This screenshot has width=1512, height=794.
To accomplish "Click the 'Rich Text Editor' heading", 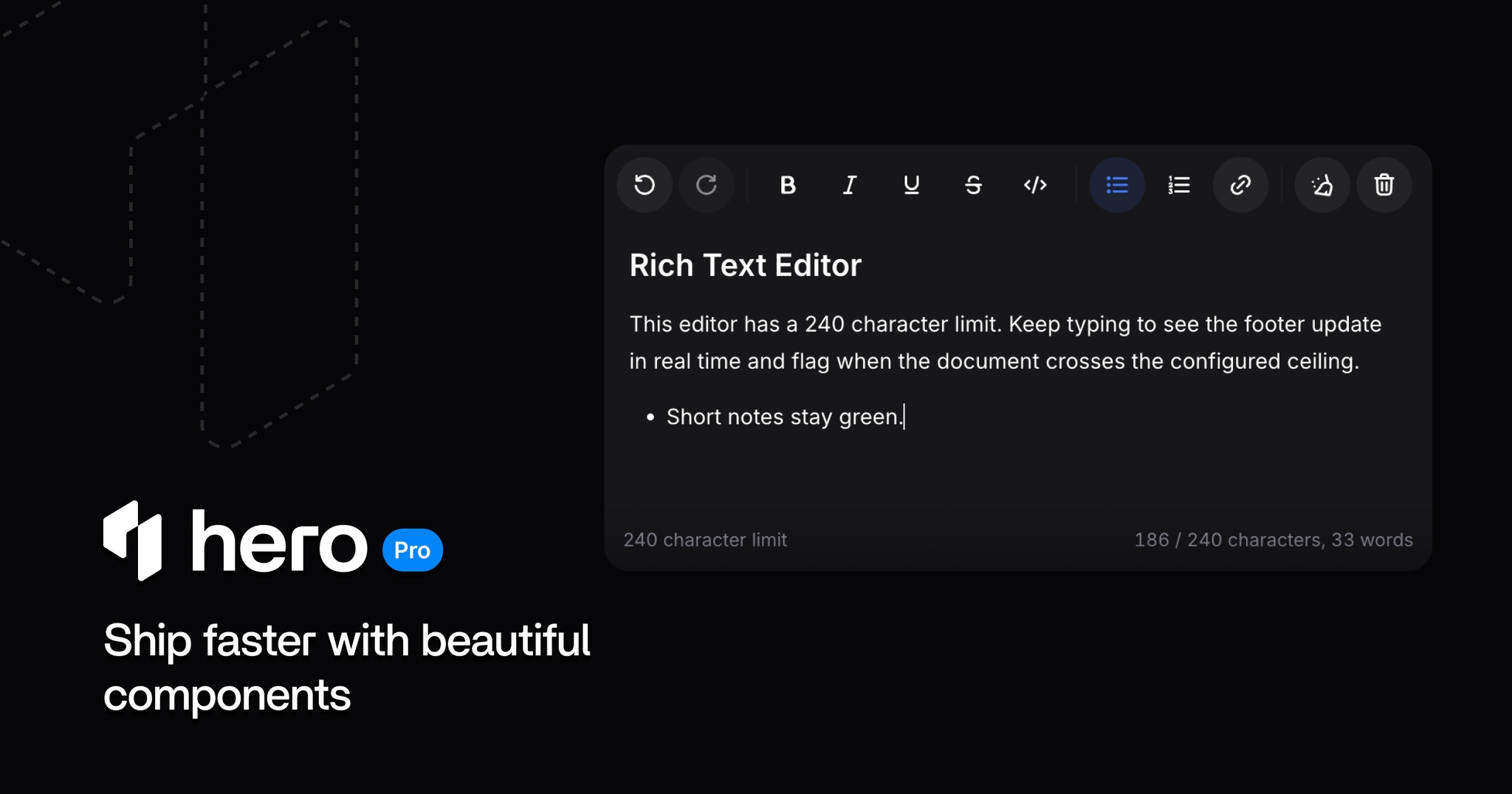I will point(745,265).
